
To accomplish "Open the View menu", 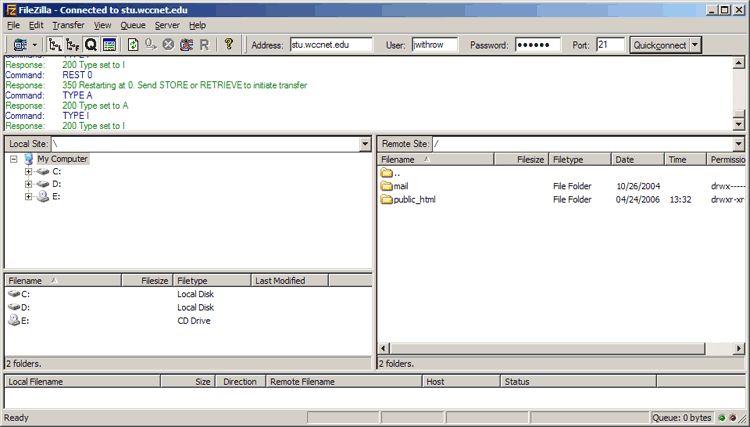I will (102, 25).
